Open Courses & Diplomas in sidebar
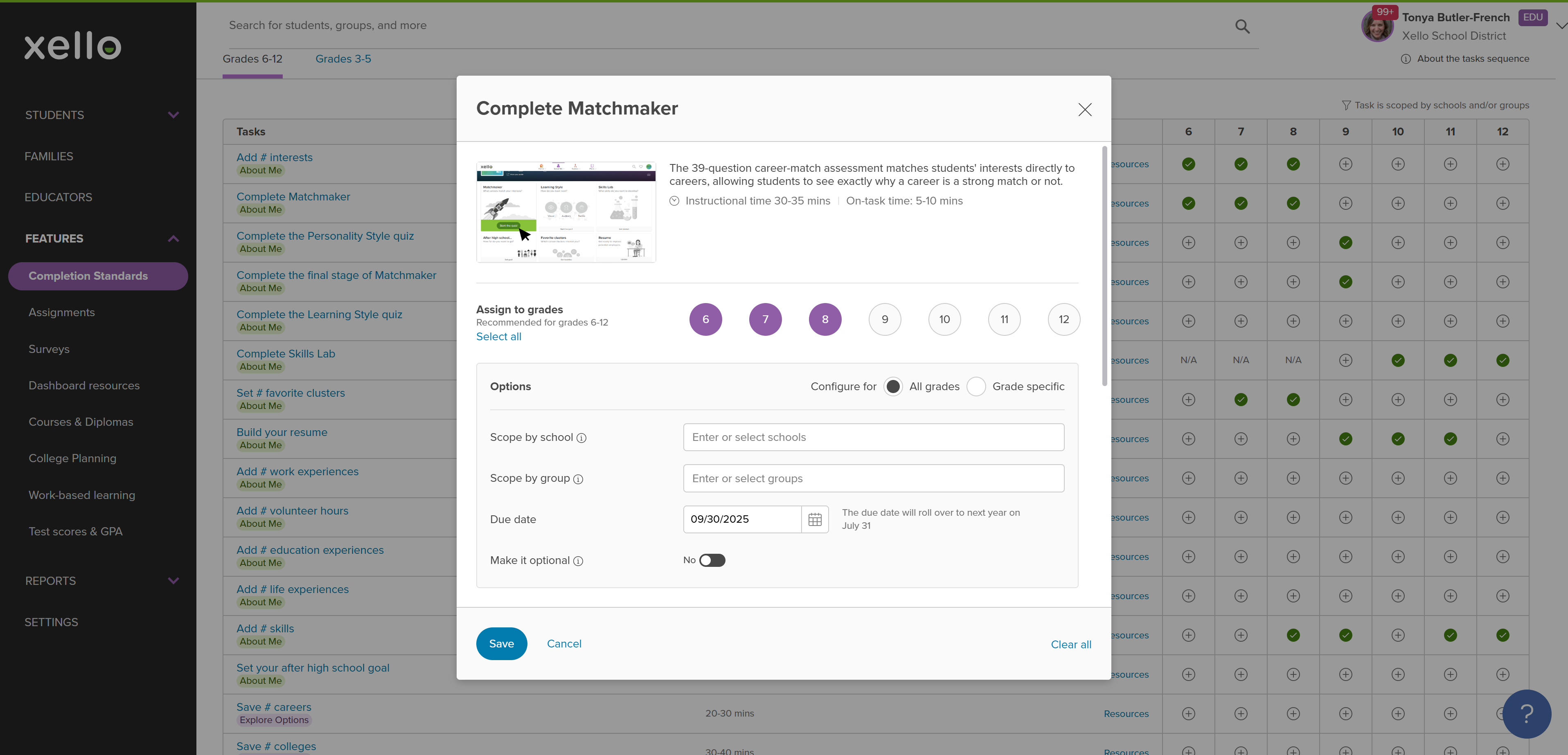 (x=81, y=422)
